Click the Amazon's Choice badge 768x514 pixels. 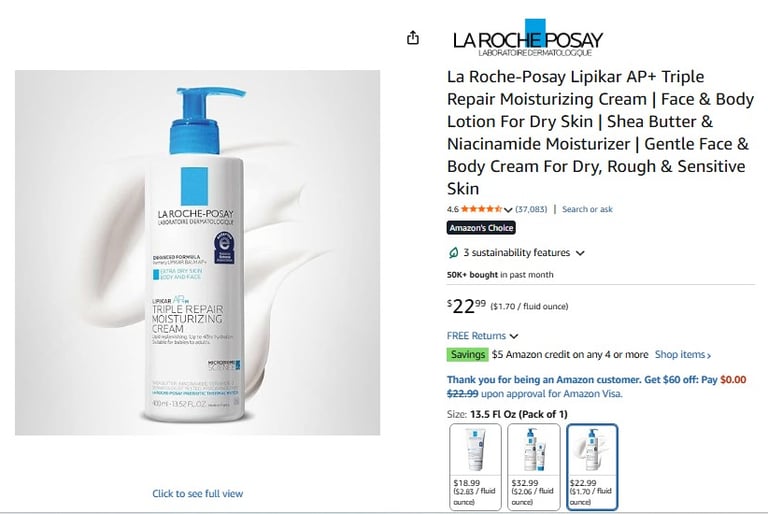tap(481, 228)
